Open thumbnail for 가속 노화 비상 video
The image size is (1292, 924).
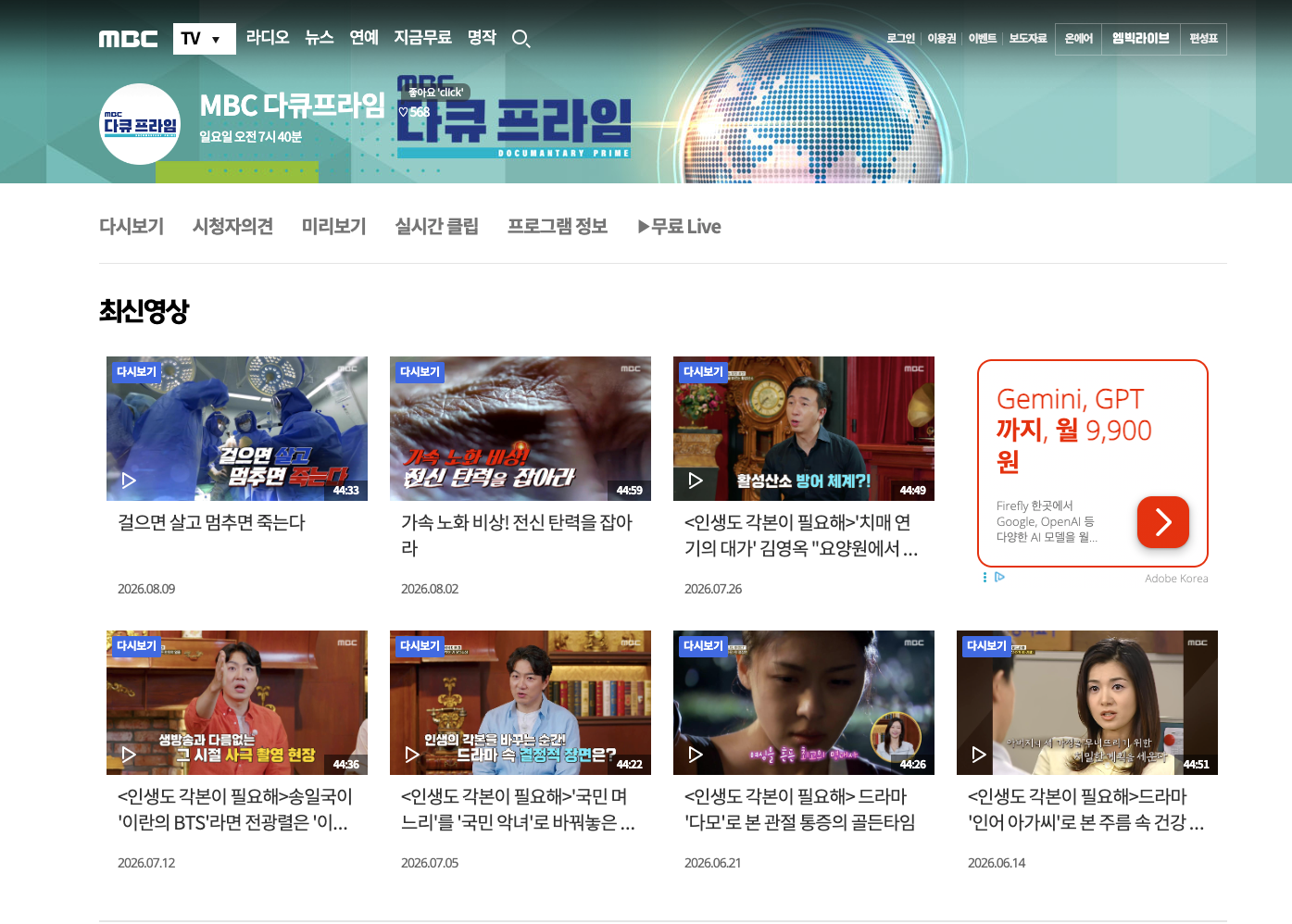click(x=521, y=429)
